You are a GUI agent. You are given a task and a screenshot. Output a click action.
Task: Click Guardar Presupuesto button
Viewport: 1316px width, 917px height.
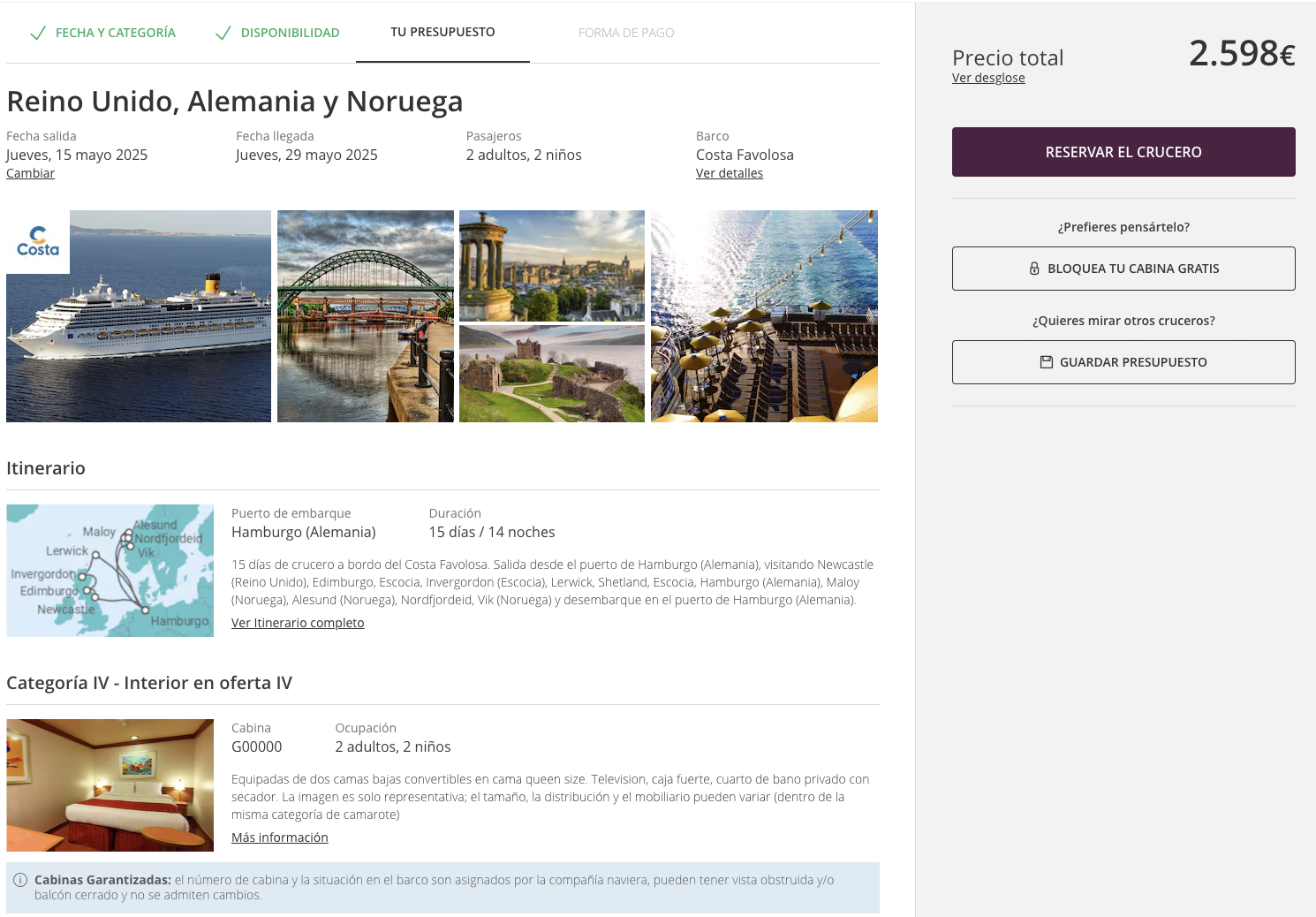1123,362
